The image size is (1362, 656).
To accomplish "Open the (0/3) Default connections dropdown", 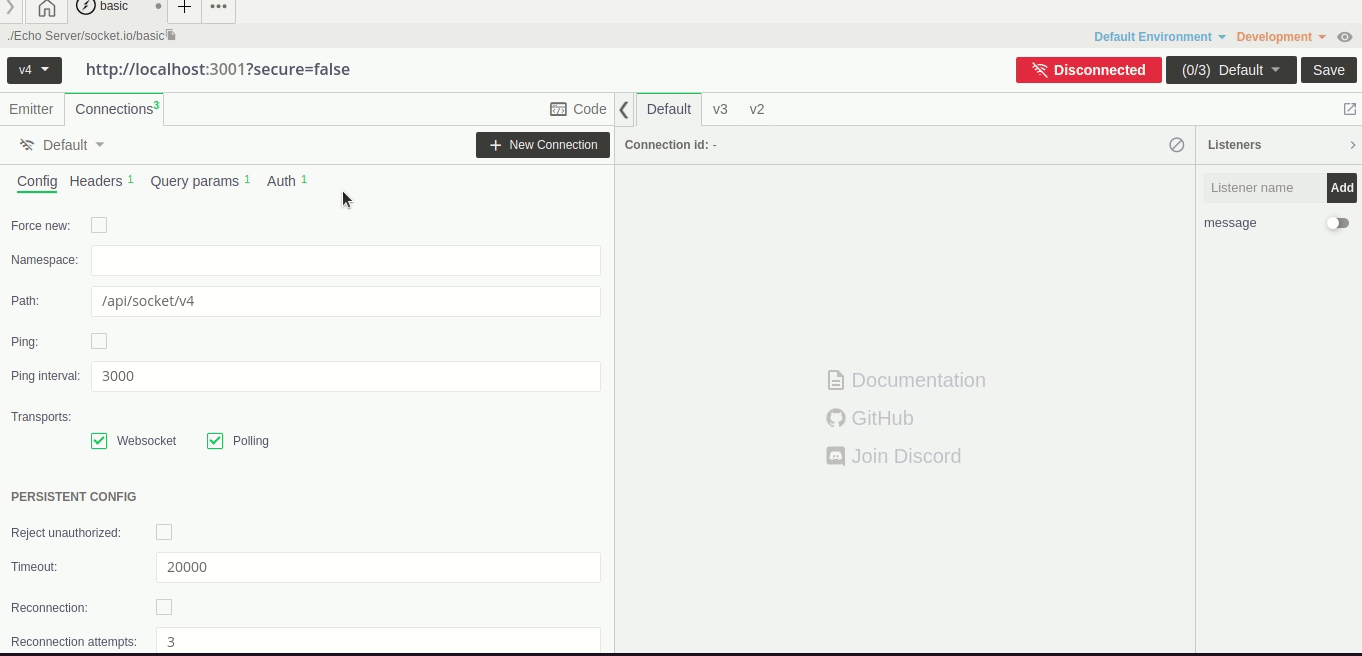I will 1231,70.
